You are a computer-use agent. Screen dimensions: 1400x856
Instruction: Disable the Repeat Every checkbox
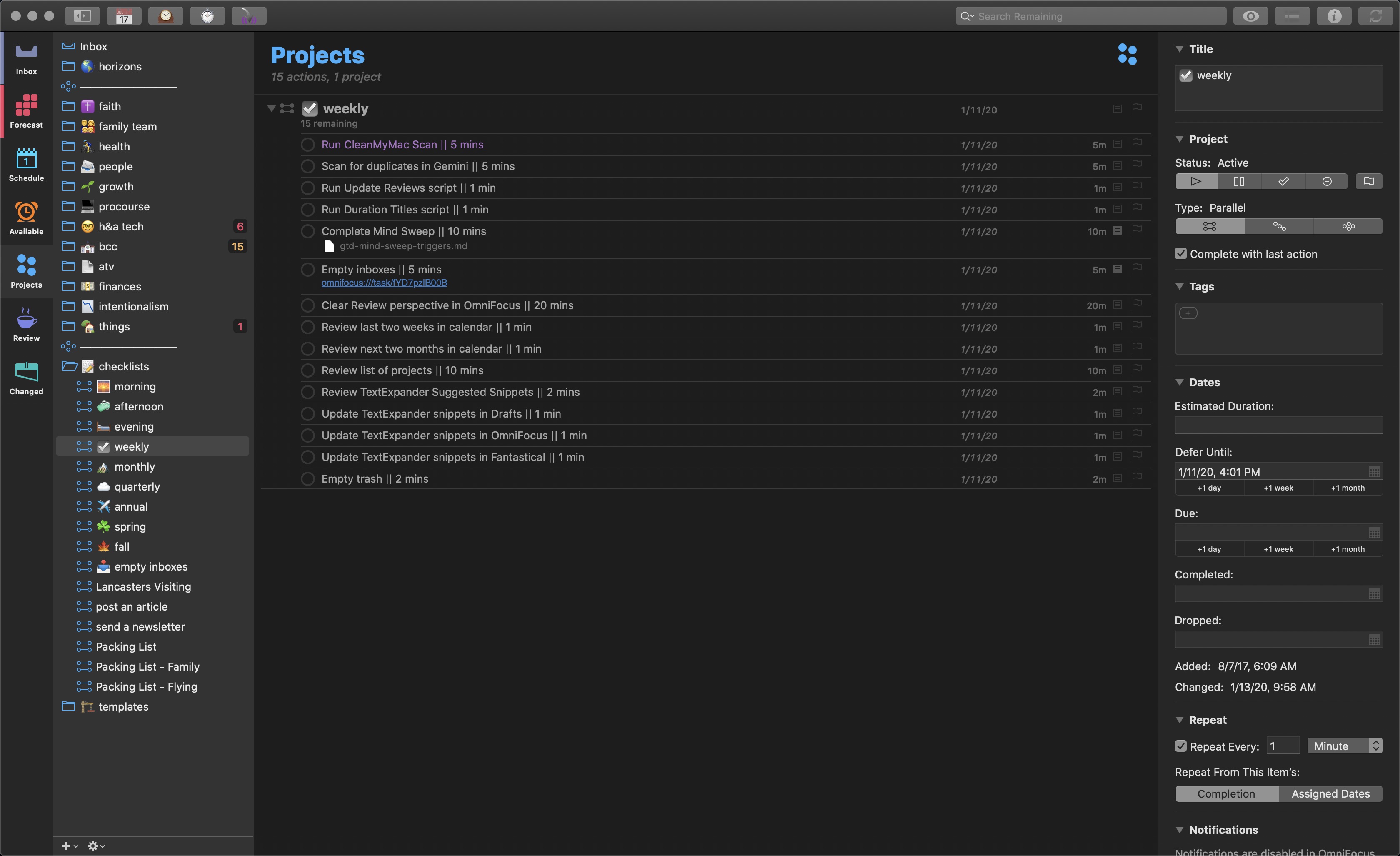(x=1181, y=746)
